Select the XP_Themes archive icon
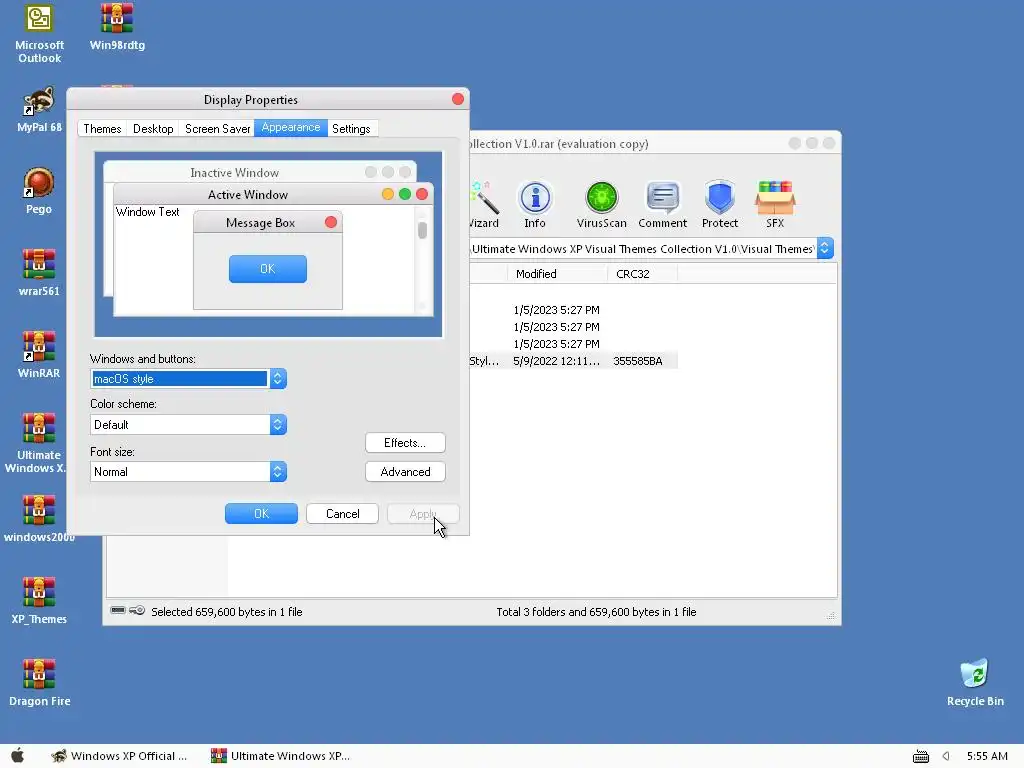 pos(39,601)
